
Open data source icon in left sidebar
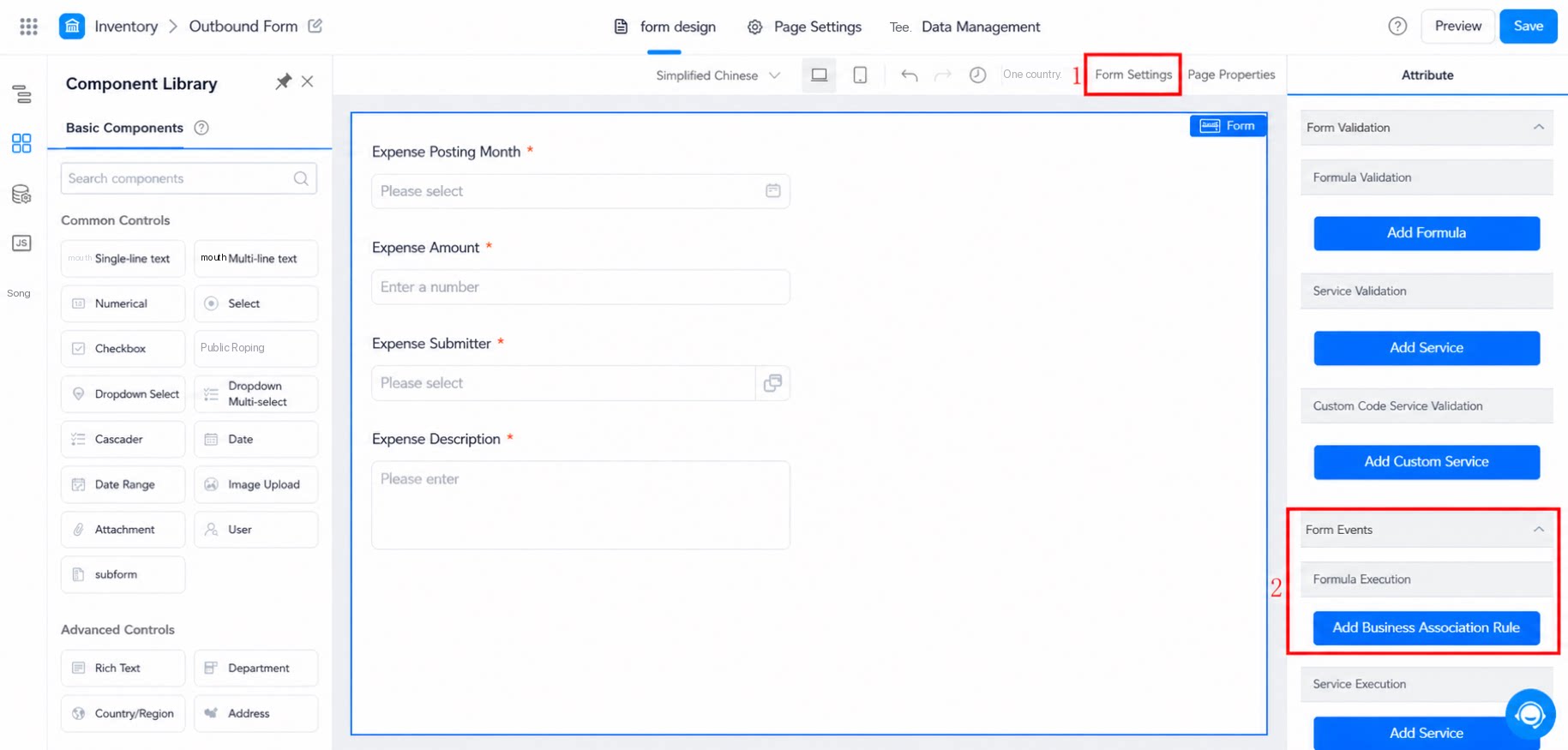click(x=21, y=195)
